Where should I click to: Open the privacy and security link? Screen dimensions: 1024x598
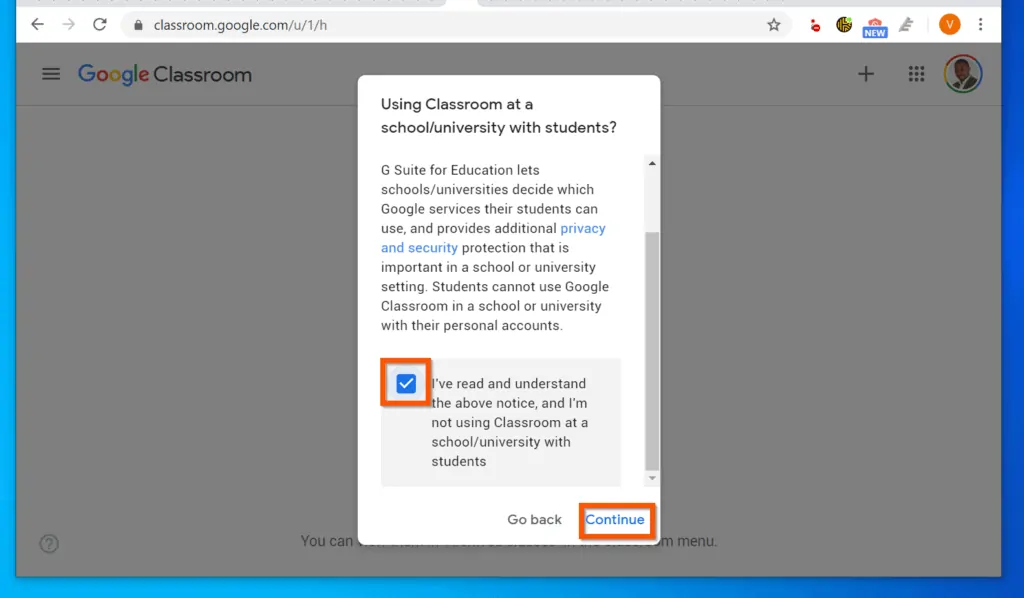(582, 228)
